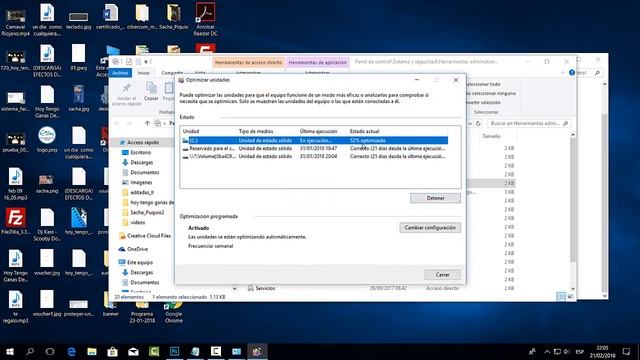Click the Optimizar unidades taskbar icon
This screenshot has height=360, width=640.
pyautogui.click(x=257, y=351)
